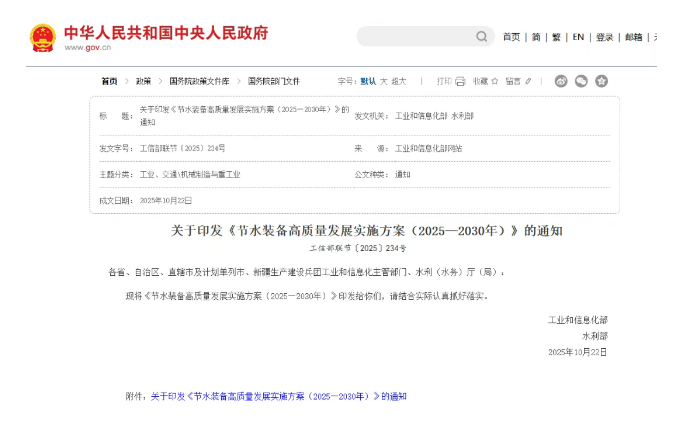Set font size to default (默认)

(368, 81)
